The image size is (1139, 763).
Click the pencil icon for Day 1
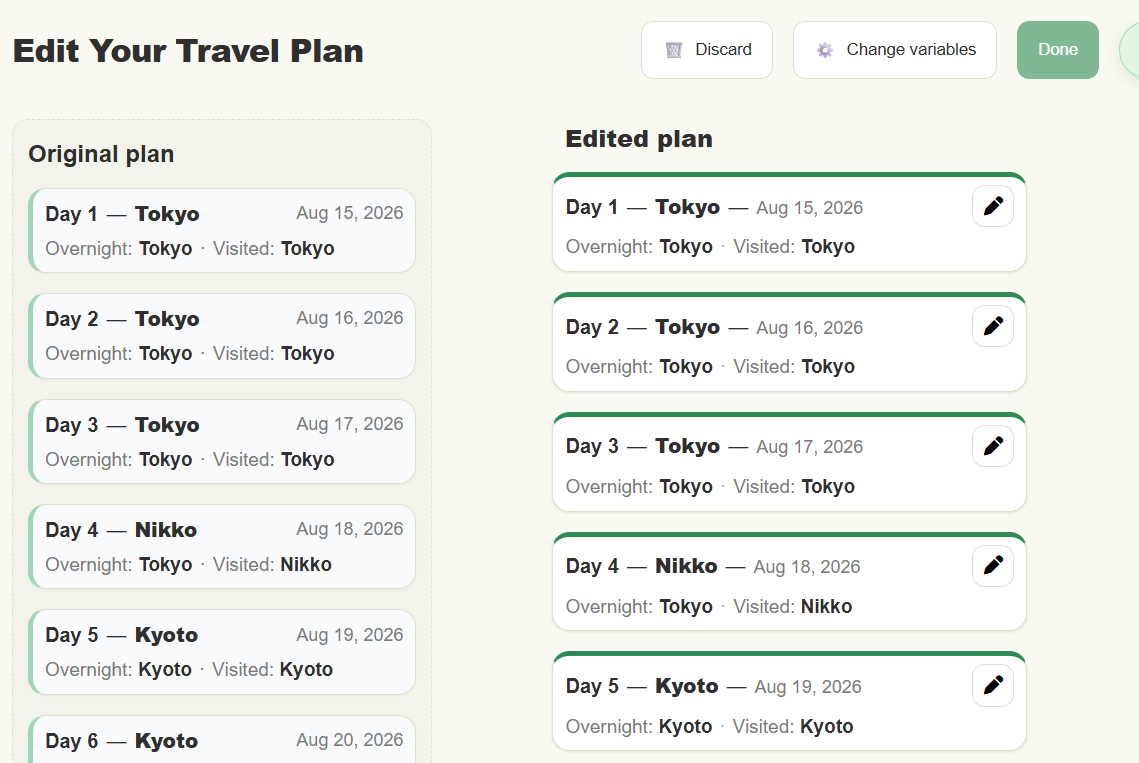coord(993,206)
